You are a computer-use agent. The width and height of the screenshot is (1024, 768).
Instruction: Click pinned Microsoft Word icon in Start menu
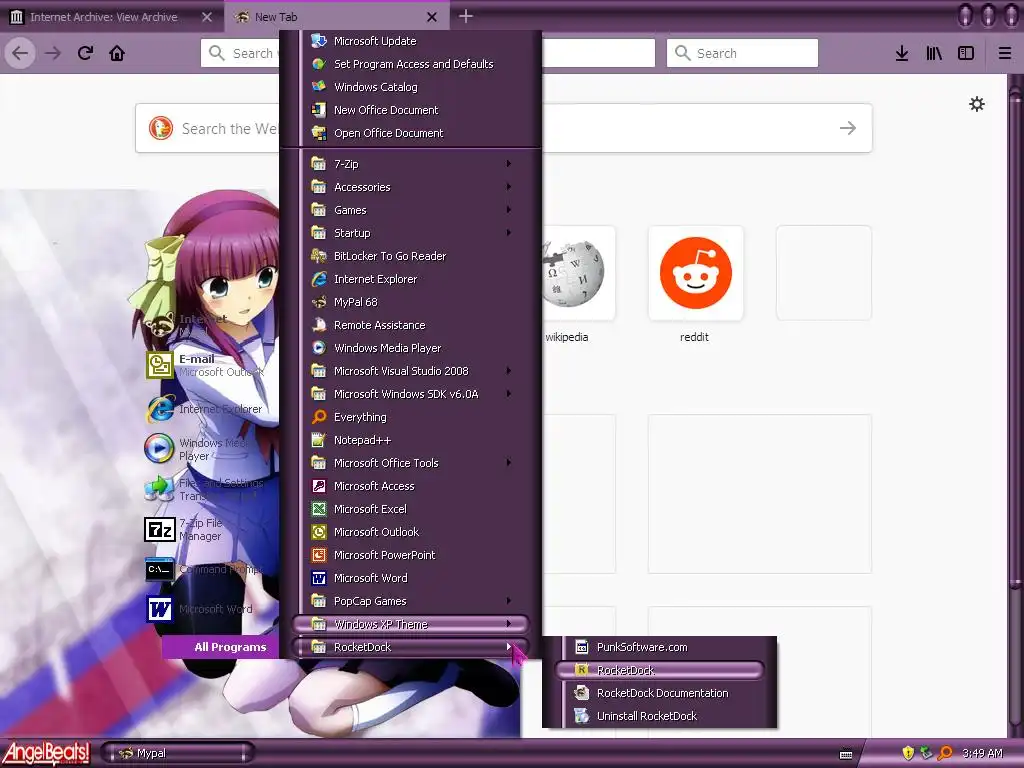159,609
